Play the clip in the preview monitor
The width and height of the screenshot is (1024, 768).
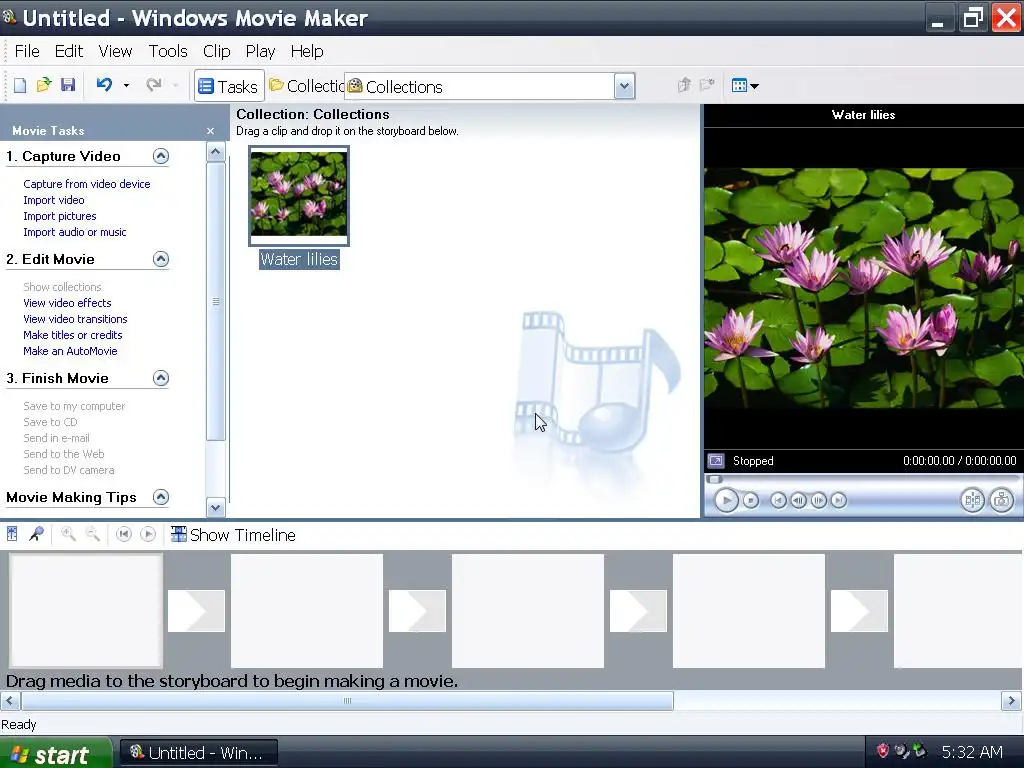[x=726, y=500]
